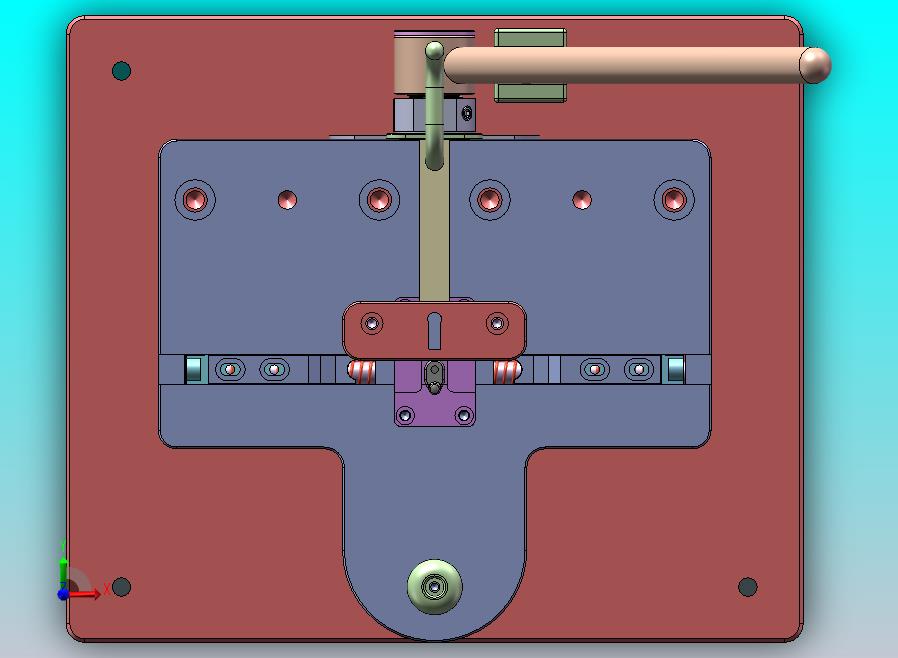Select the right cyan slider end block
Image resolution: width=898 pixels, height=658 pixels.
[x=676, y=369]
